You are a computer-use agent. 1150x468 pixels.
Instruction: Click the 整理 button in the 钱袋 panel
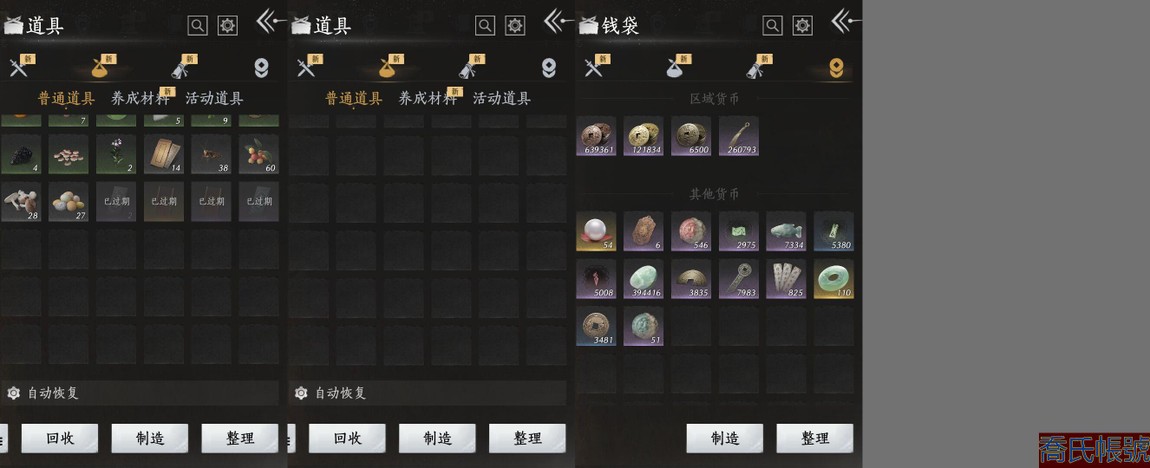pos(815,439)
